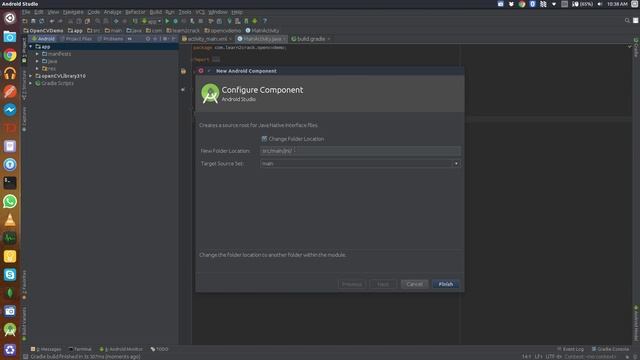The width and height of the screenshot is (640, 360).
Task: Click the Open file toolbar icon
Action: pyautogui.click(x=25, y=21)
